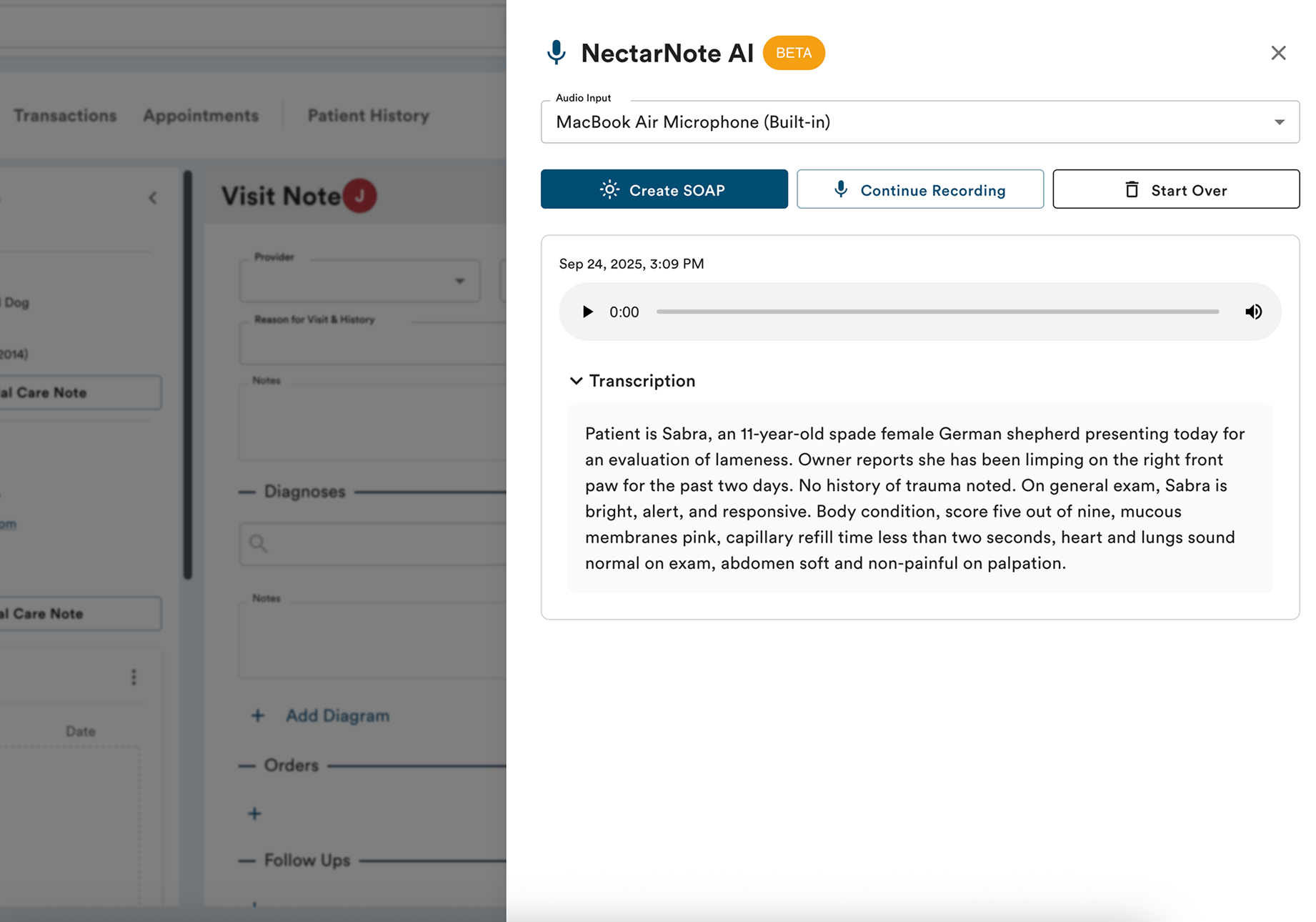The height and width of the screenshot is (922, 1316).
Task: Collapse the Follow Ups section
Action: (246, 861)
